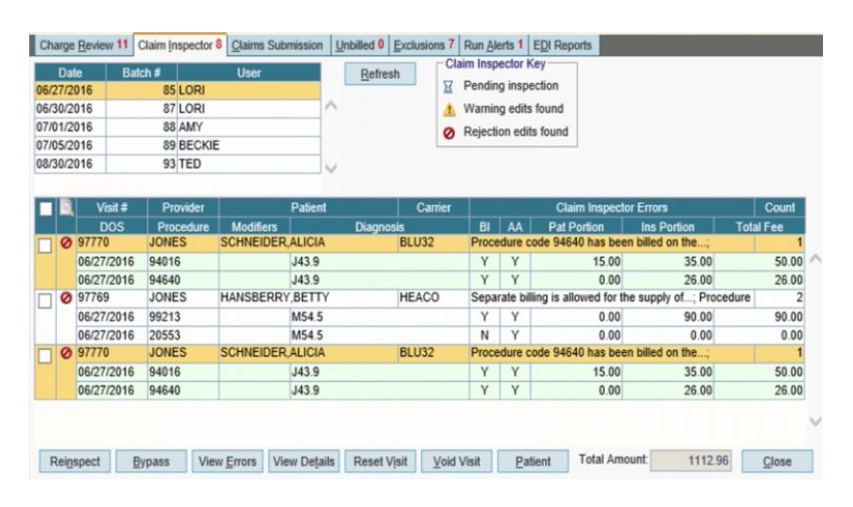Viewport: 853px width, 507px height.
Task: Check the box for visit 97769 HANSBERRY
Action: pyautogui.click(x=45, y=301)
